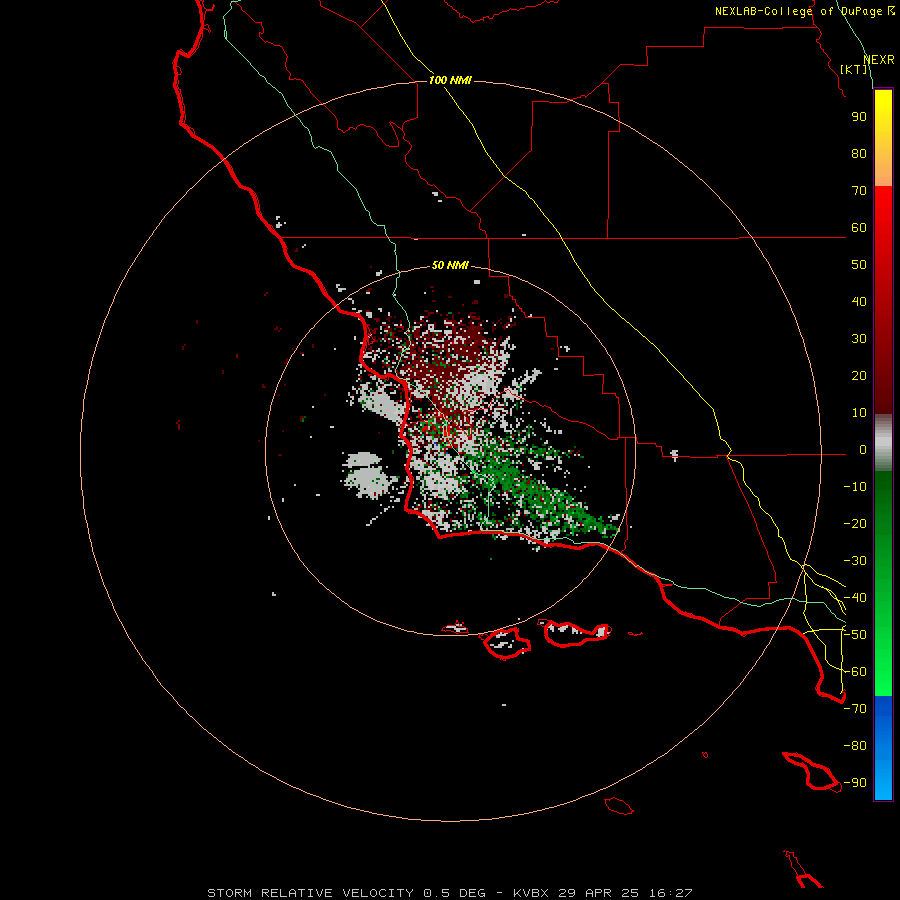The width and height of the screenshot is (900, 900).
Task: Click the -70 value on the velocity scale
Action: 855,709
